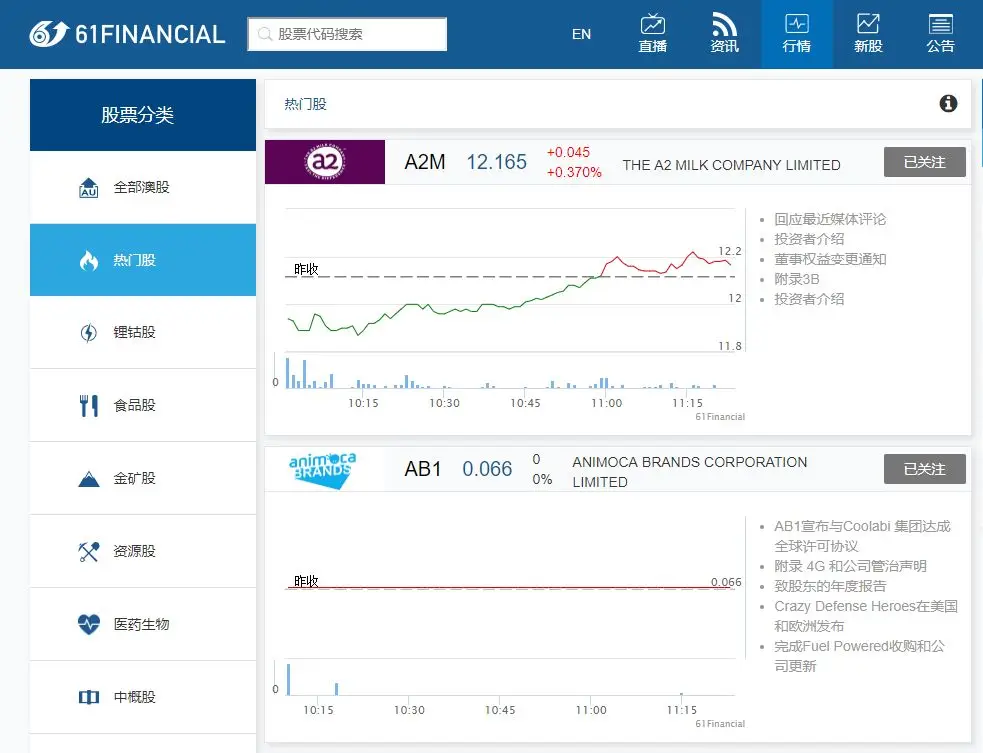This screenshot has height=753, width=983.
Task: Open 致股东的年度报告 item
Action: [x=830, y=586]
